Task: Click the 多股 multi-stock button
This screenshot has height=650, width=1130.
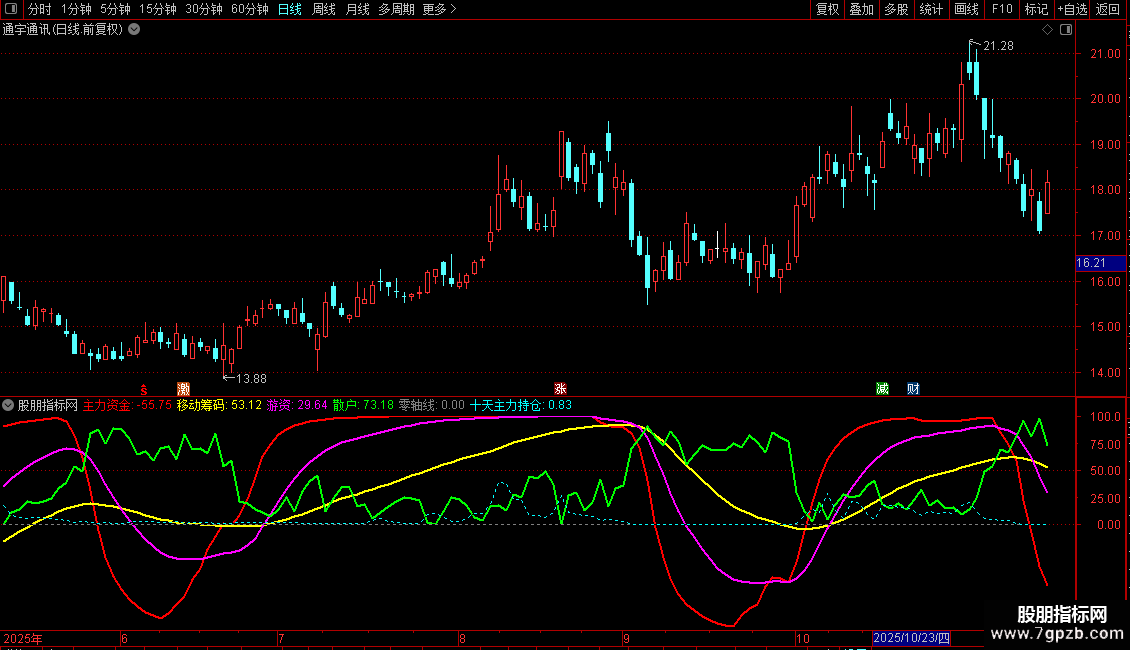Action: point(897,9)
